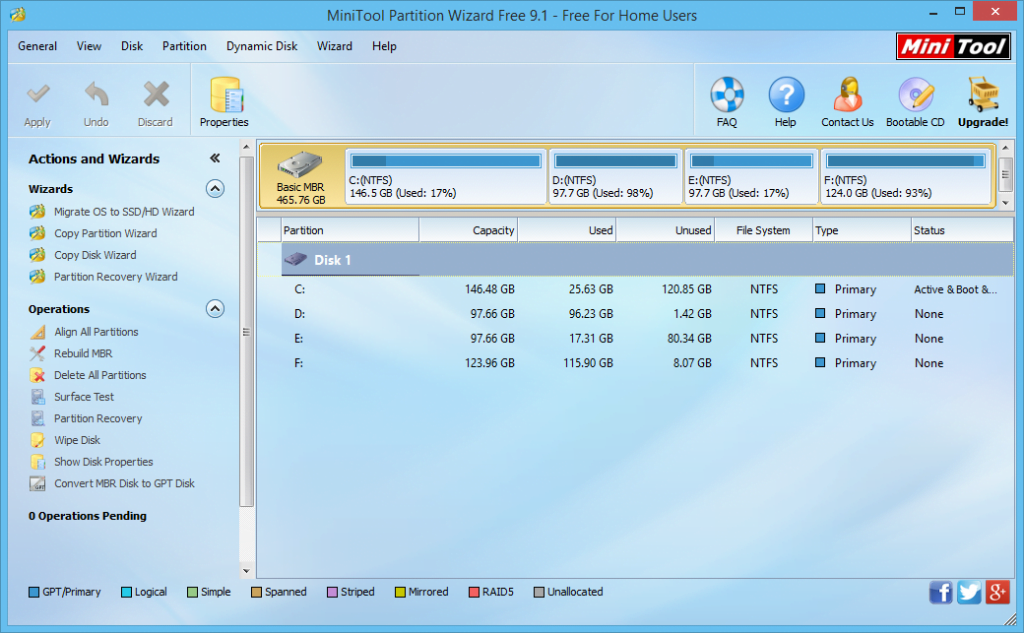This screenshot has width=1024, height=633.
Task: Open the Facebook page icon
Action: pyautogui.click(x=940, y=592)
